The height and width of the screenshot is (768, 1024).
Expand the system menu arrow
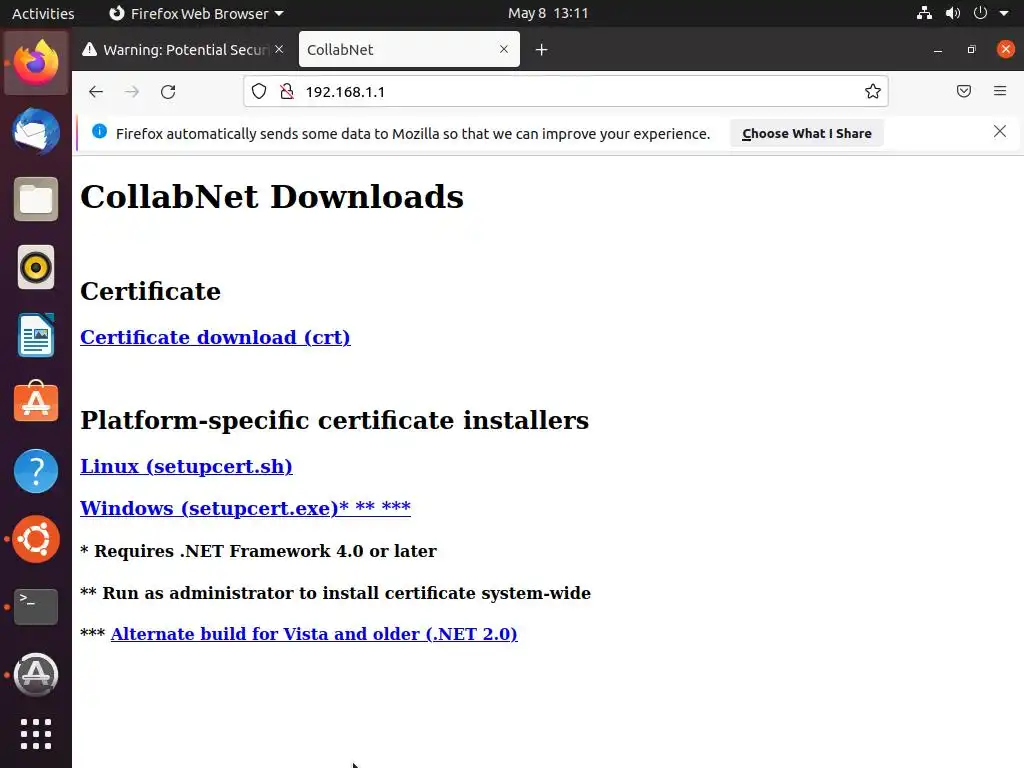coord(1004,13)
